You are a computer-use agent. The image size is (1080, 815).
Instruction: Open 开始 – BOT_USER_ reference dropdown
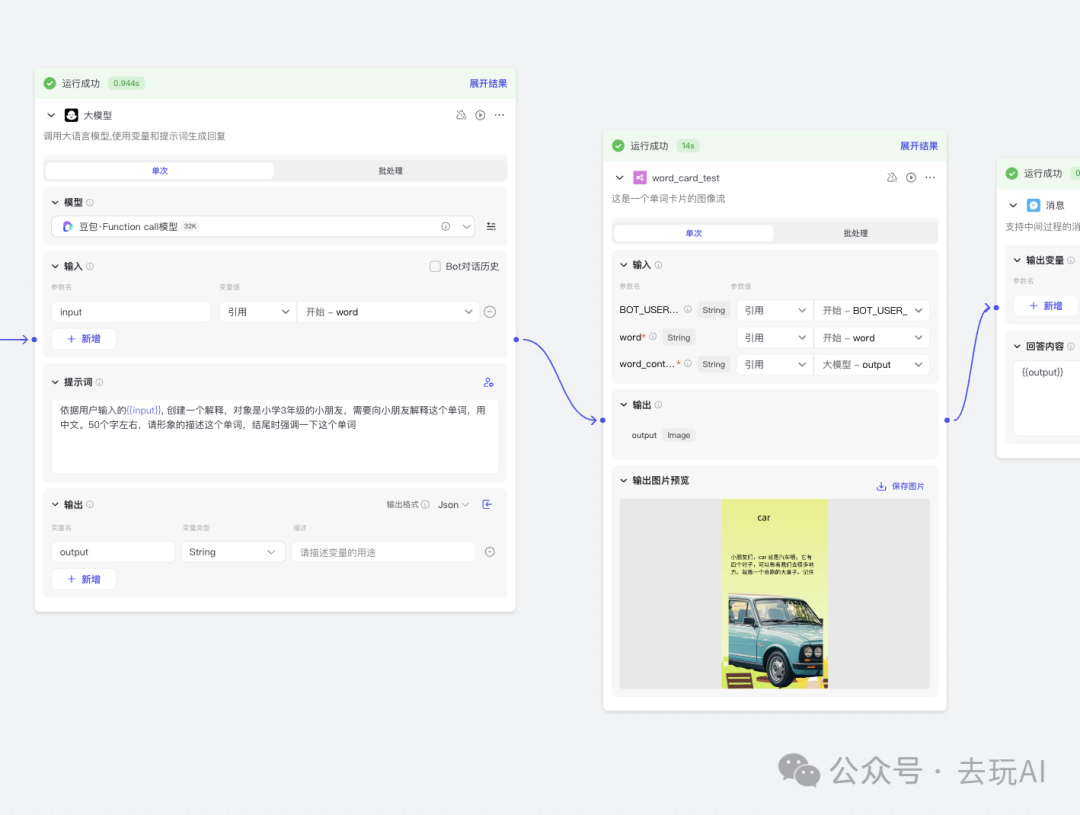coord(871,310)
